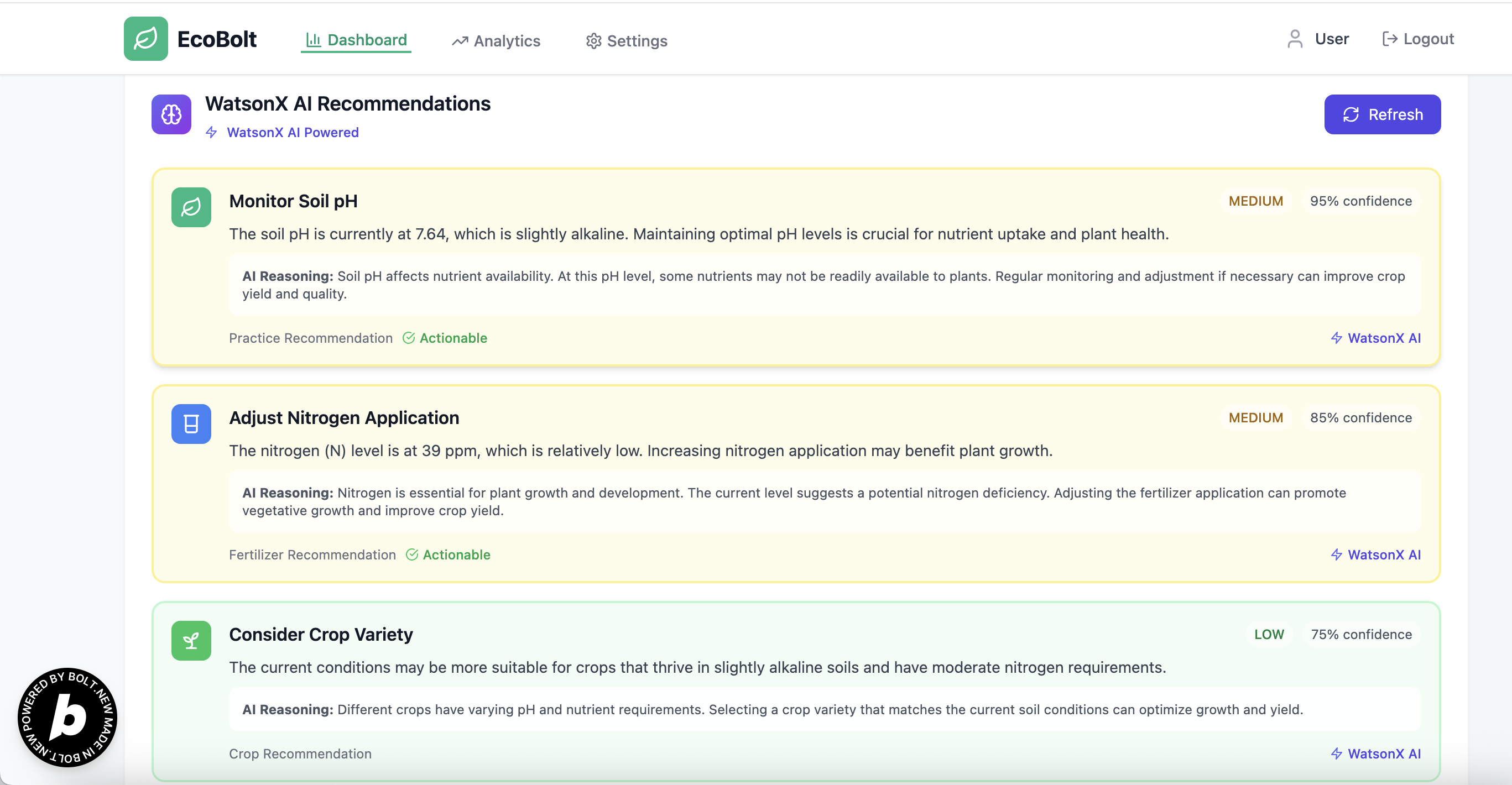Click the EcoBolt leaf logo icon
The width and height of the screenshot is (1512, 785).
[145, 39]
